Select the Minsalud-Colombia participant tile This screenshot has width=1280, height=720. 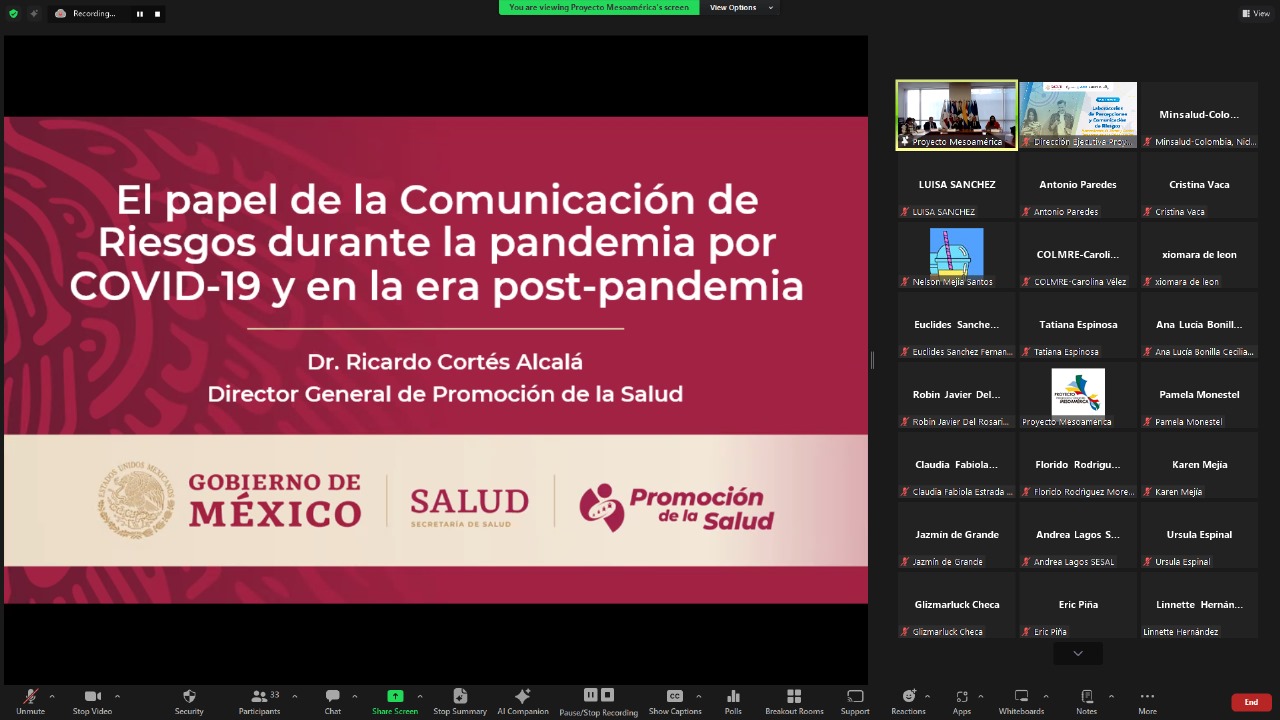coord(1199,115)
